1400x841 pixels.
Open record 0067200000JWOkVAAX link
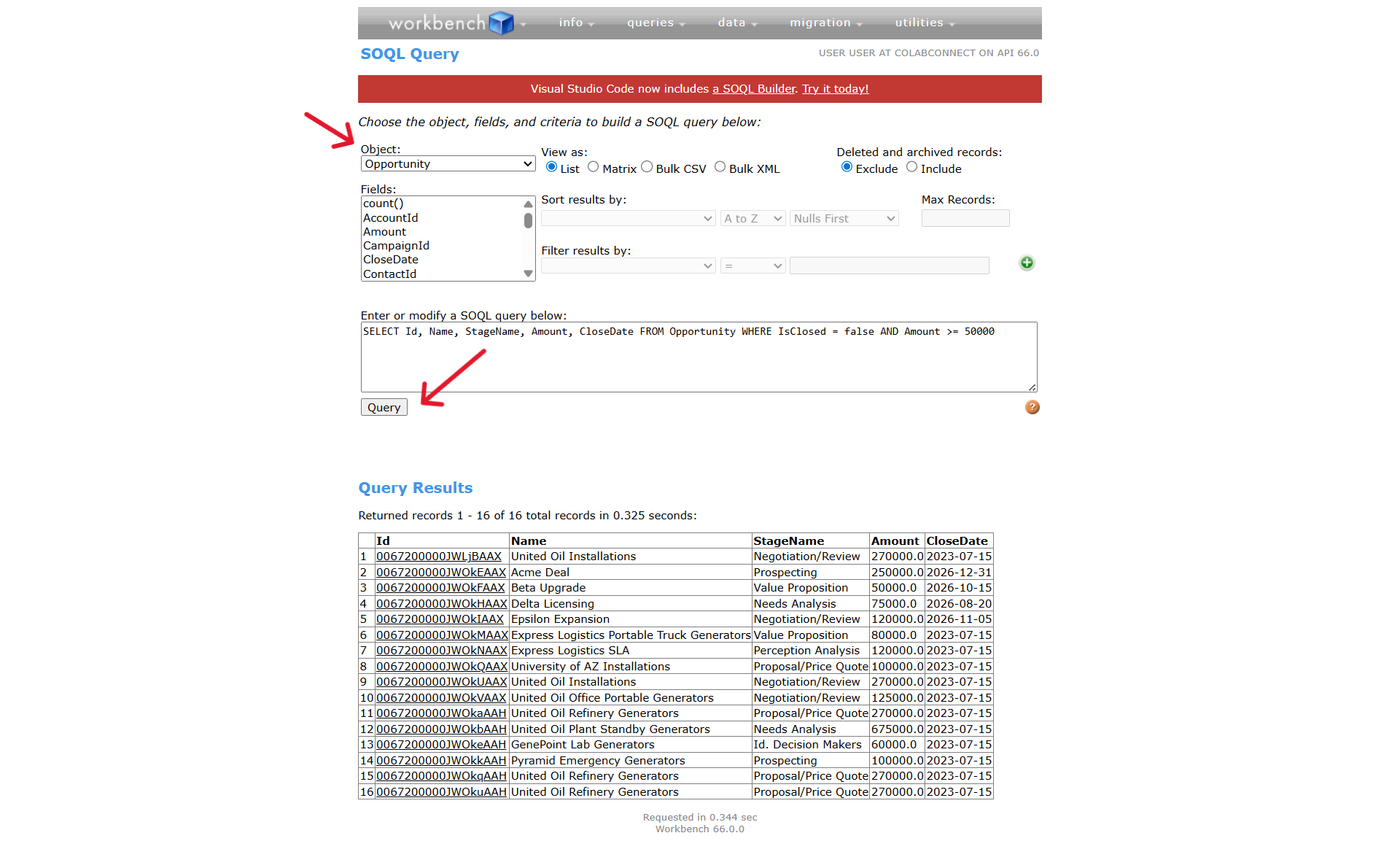tap(441, 698)
